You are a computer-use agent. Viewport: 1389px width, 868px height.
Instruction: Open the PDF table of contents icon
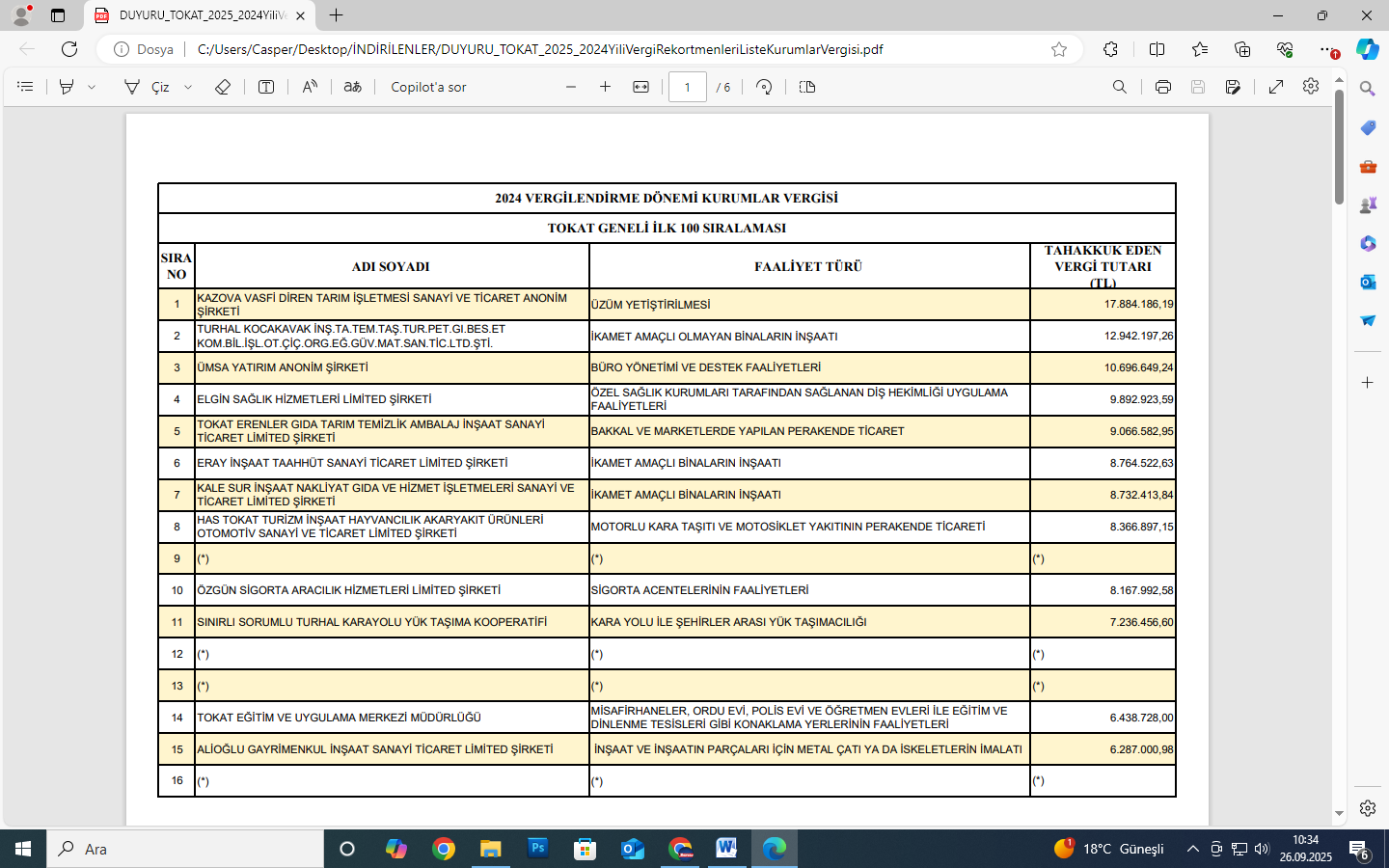coord(25,87)
